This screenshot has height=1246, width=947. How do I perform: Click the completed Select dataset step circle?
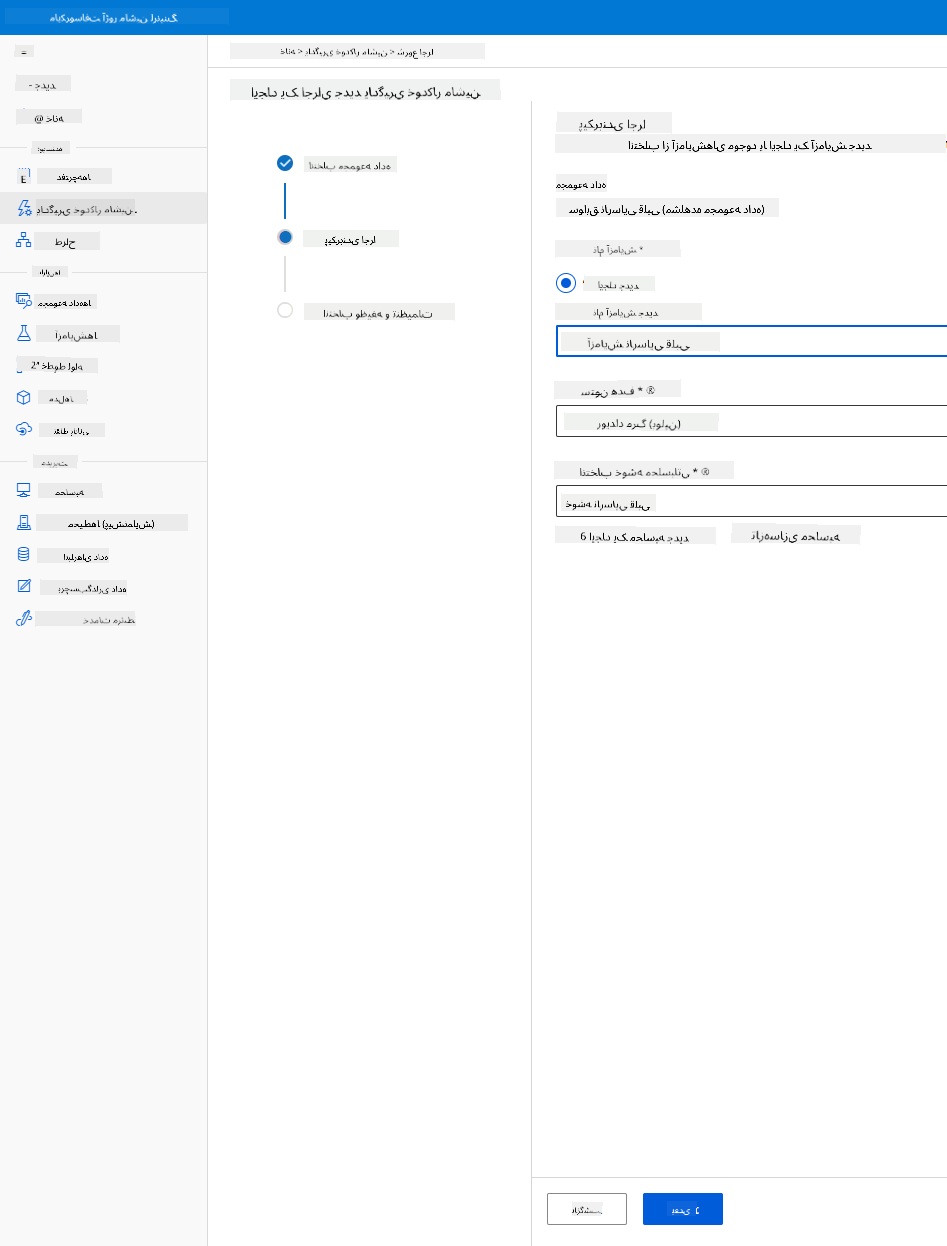click(285, 163)
